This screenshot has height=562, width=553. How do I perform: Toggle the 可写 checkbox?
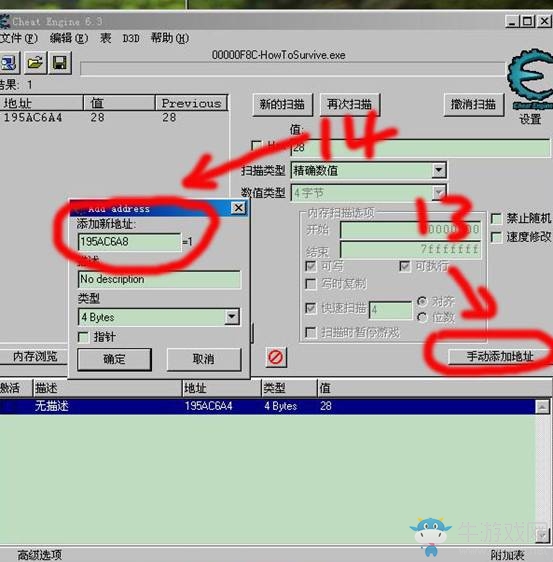[x=311, y=266]
